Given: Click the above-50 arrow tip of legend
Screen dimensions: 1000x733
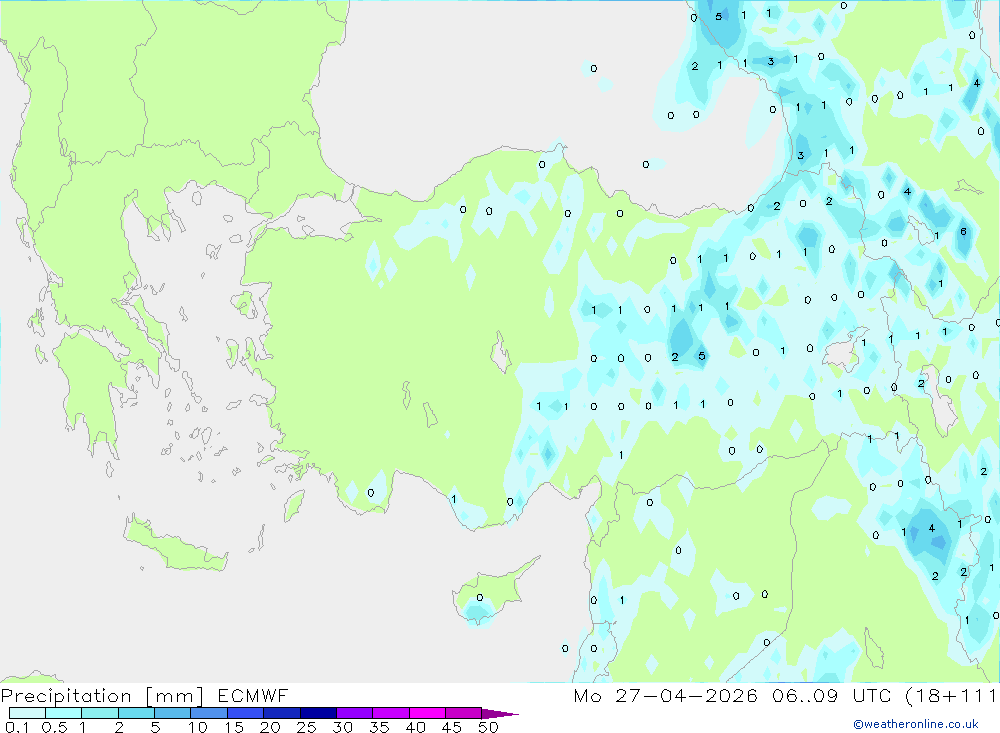Looking at the screenshot, I should [x=500, y=714].
